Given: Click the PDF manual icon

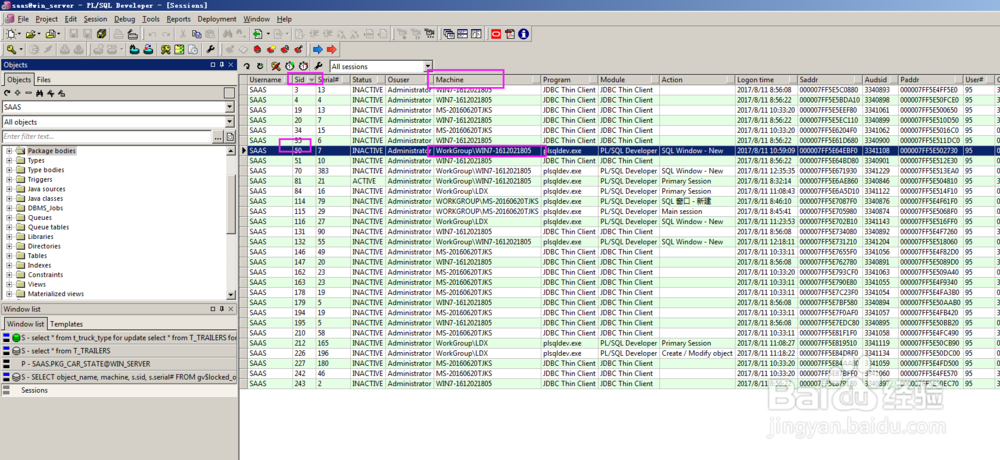Looking at the screenshot, I should point(510,34).
